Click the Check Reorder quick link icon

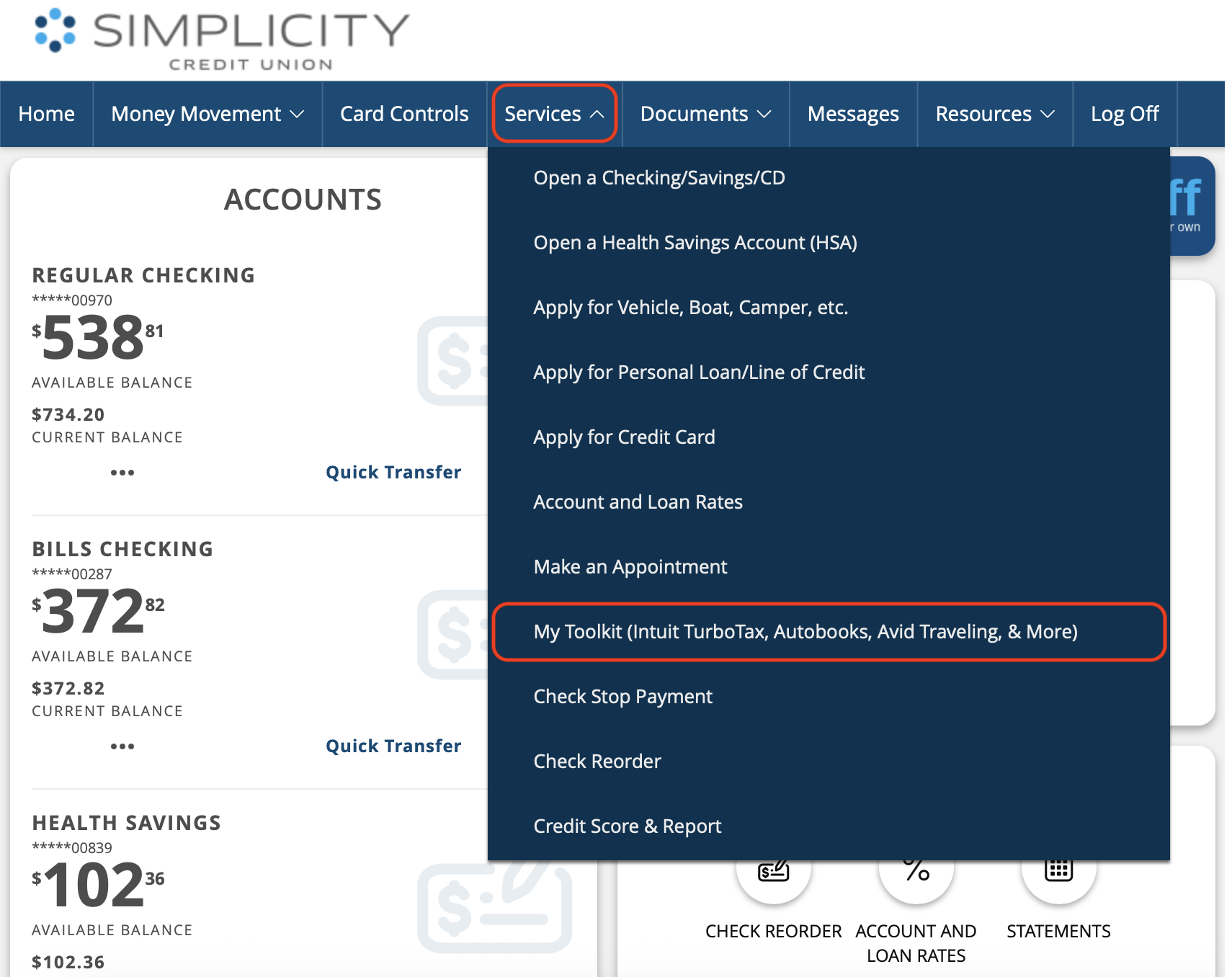(773, 873)
